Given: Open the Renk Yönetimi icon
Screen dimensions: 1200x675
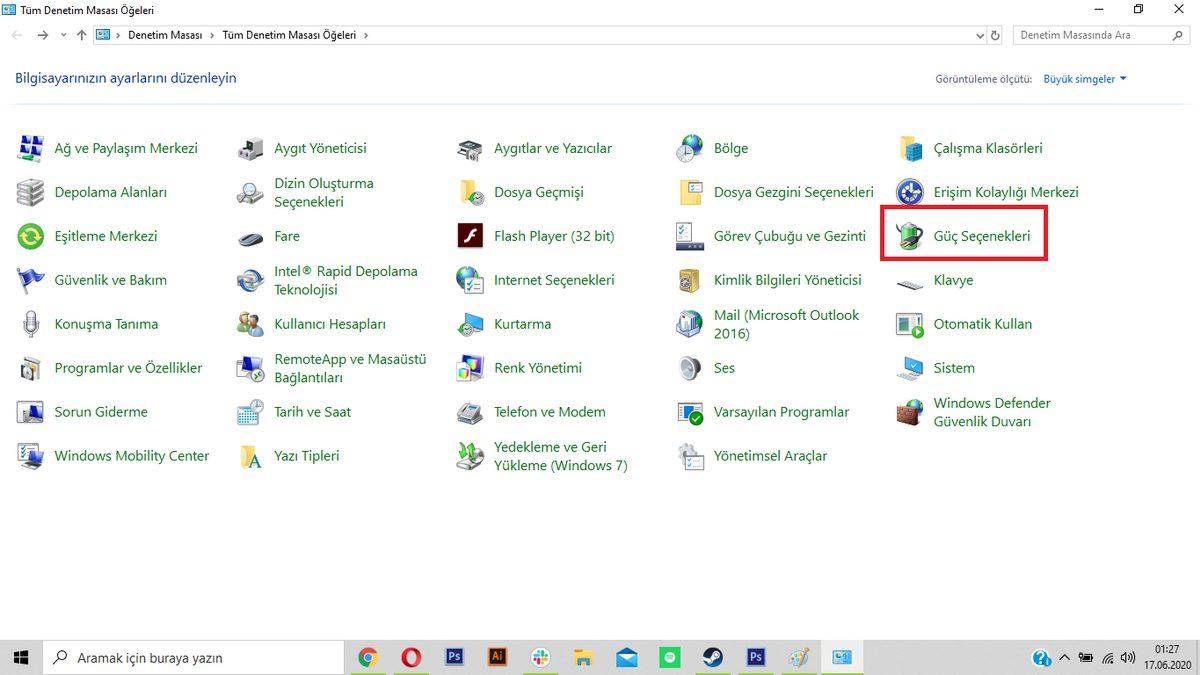Looking at the screenshot, I should (470, 368).
